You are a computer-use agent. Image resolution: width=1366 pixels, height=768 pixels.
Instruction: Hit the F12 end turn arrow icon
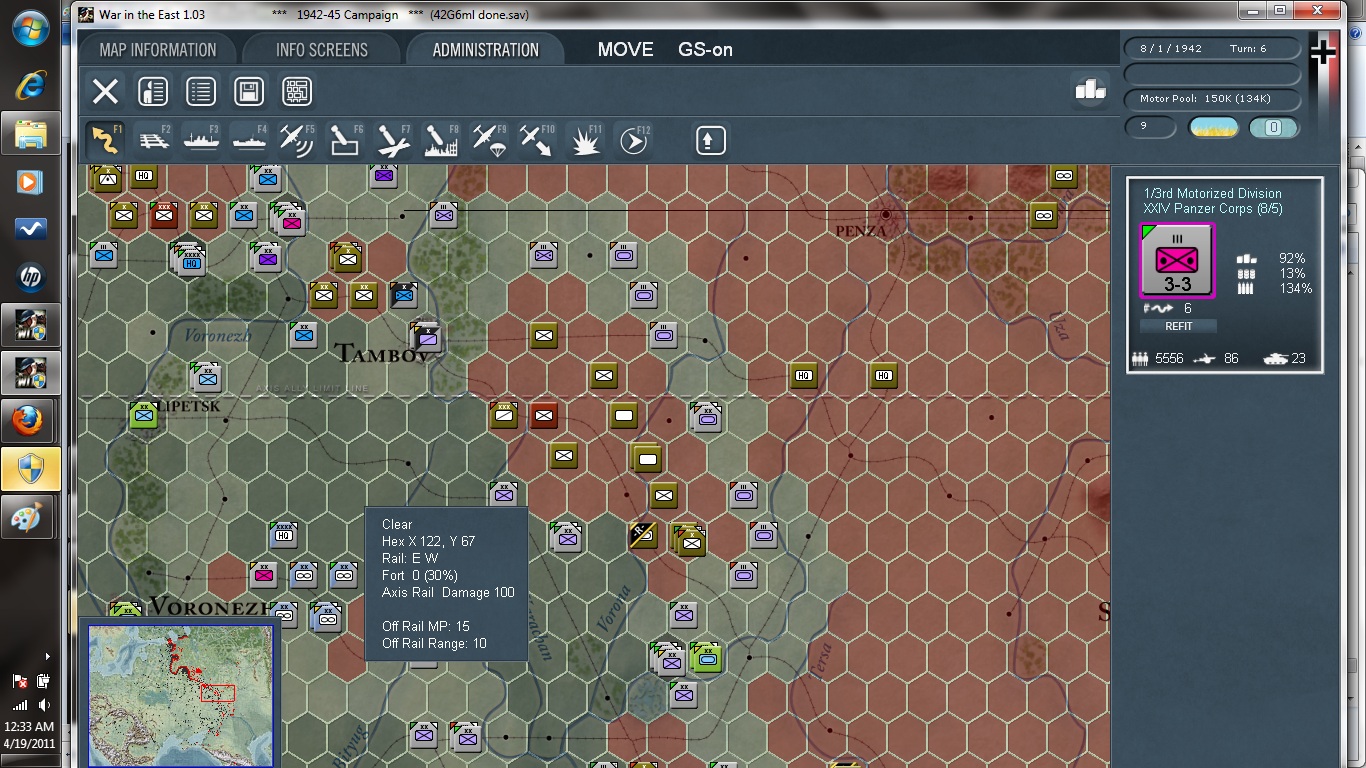[633, 140]
